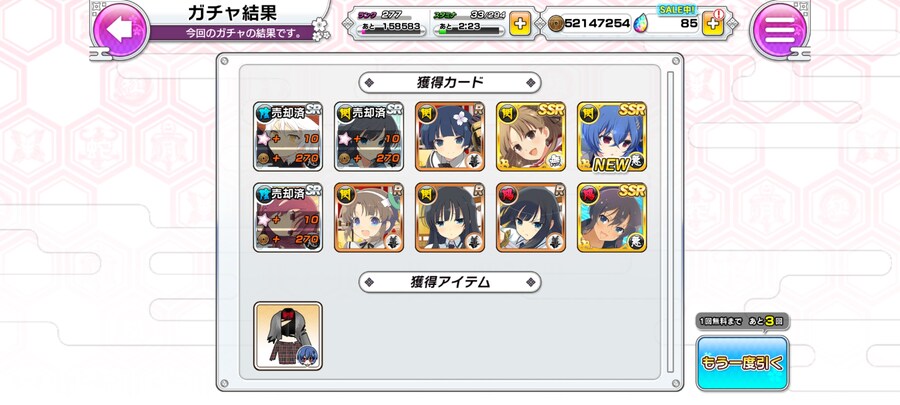This screenshot has height=405, width=900.
Task: Open the pink hamburger menu
Action: point(779,29)
